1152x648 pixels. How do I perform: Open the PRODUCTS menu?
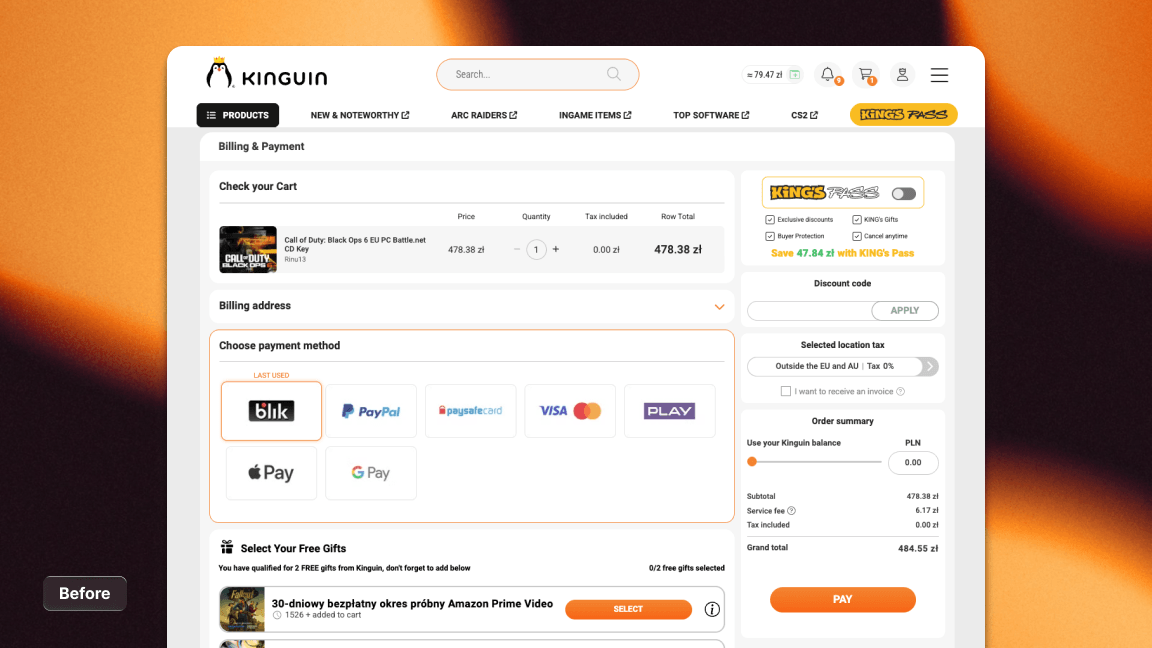pyautogui.click(x=238, y=115)
